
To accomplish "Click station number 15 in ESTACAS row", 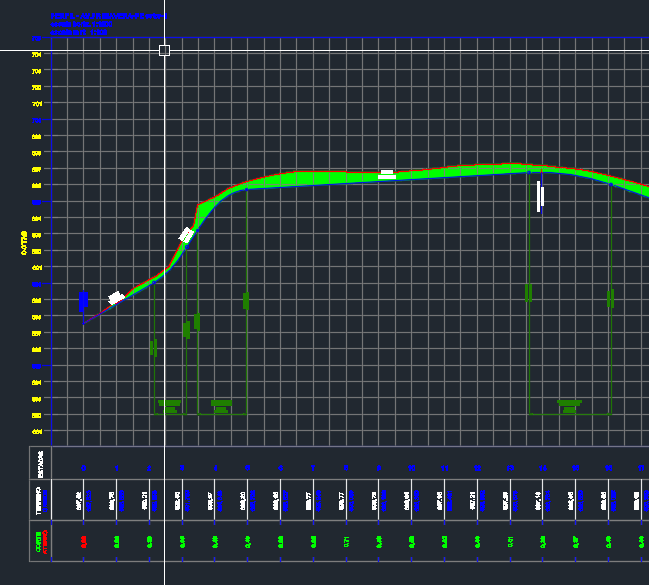I will [x=576, y=468].
